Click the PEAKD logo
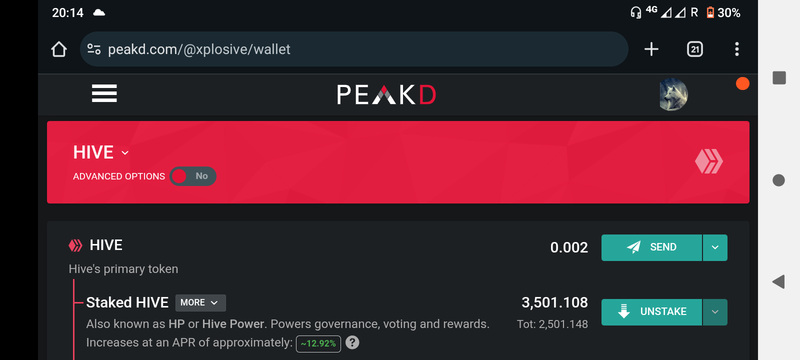Image resolution: width=800 pixels, height=360 pixels. tap(386, 95)
